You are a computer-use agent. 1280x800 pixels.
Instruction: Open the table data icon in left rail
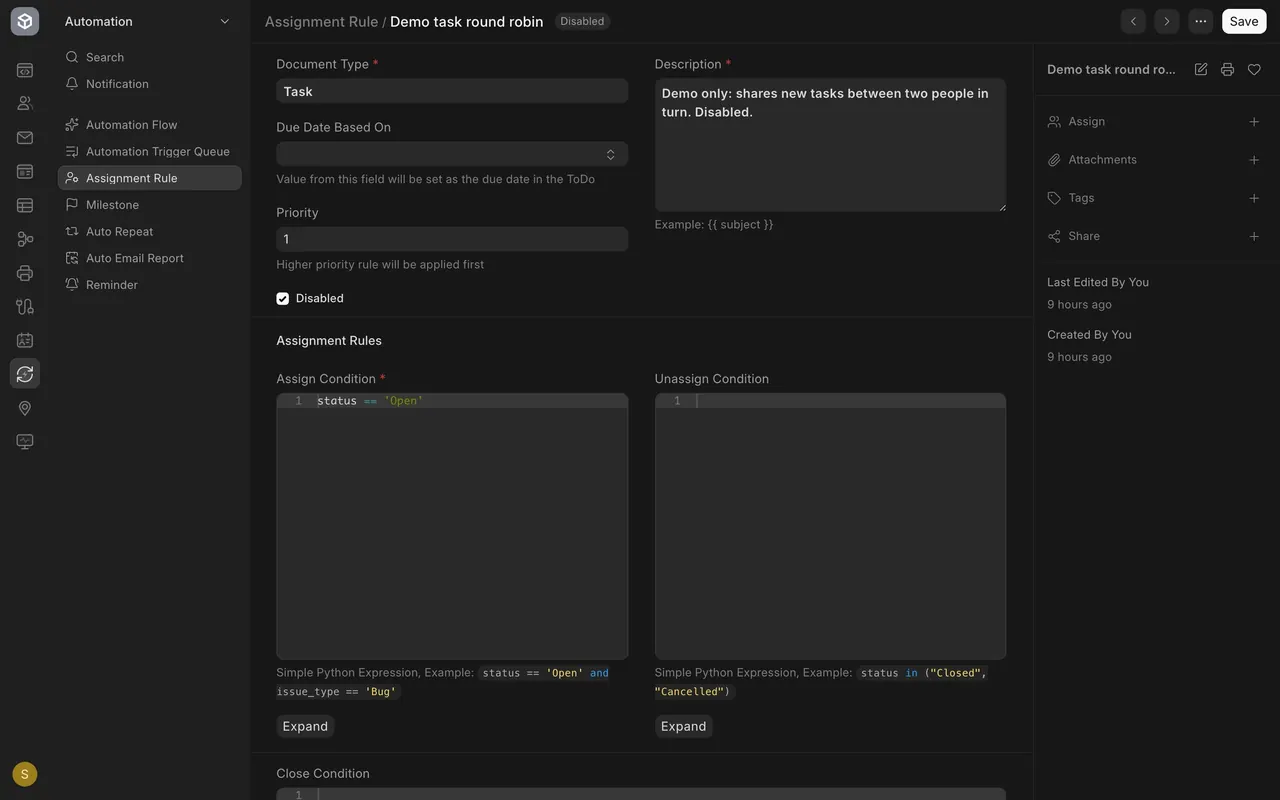coord(25,206)
